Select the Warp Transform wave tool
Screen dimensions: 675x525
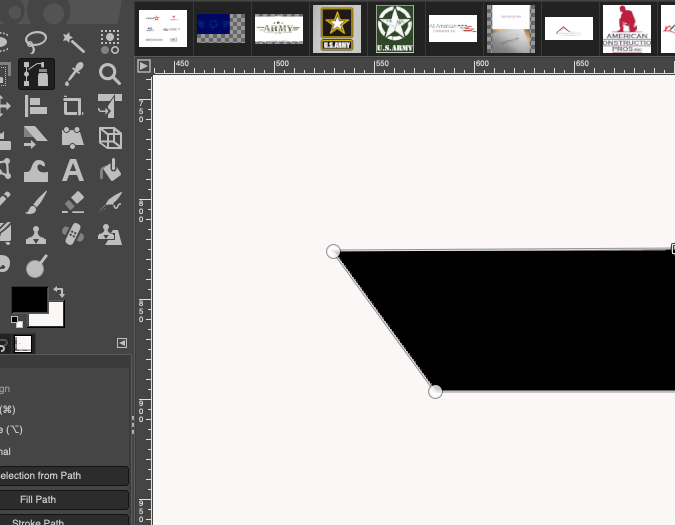click(x=36, y=171)
